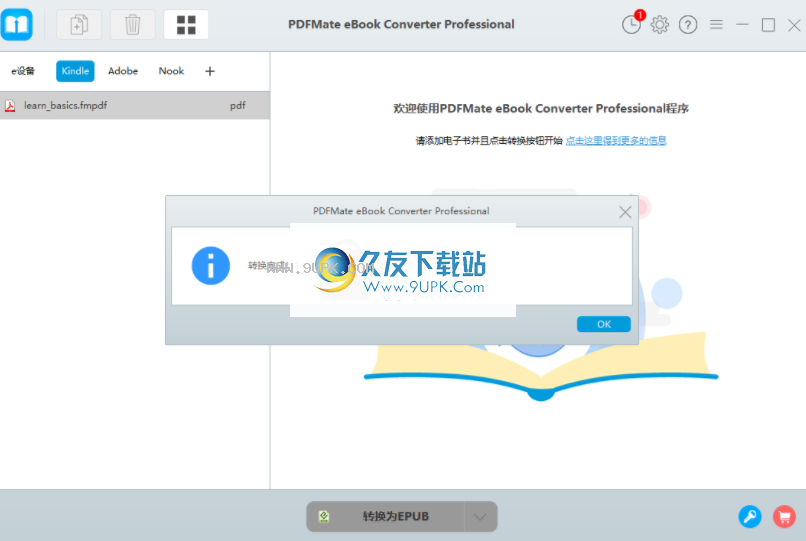This screenshot has height=541, width=806.
Task: Open the 点击这里得到更多的信息 link
Action: 616,140
